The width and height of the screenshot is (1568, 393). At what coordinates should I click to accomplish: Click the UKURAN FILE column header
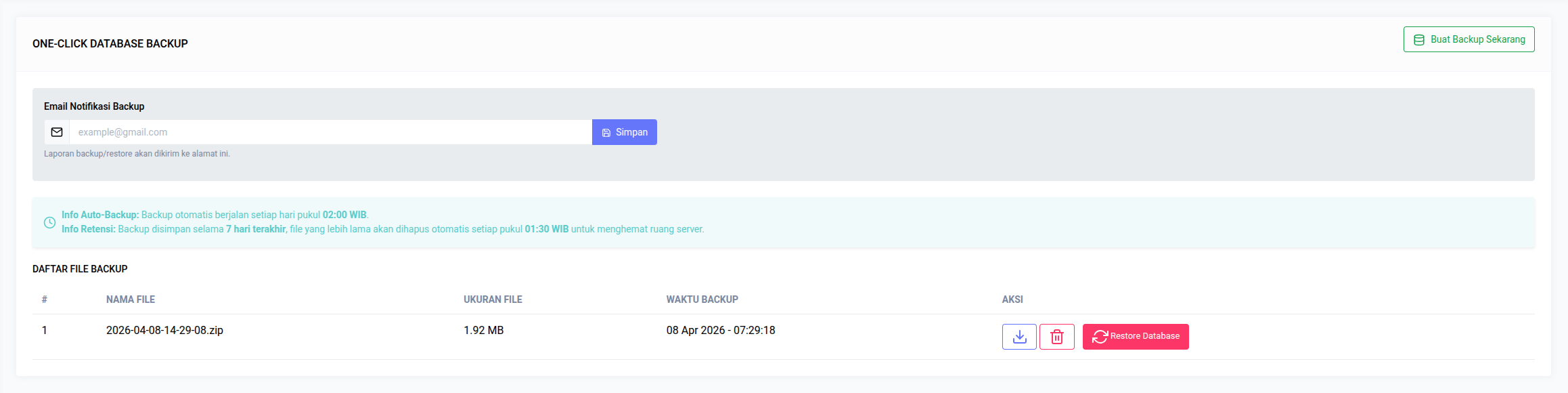pyautogui.click(x=493, y=299)
